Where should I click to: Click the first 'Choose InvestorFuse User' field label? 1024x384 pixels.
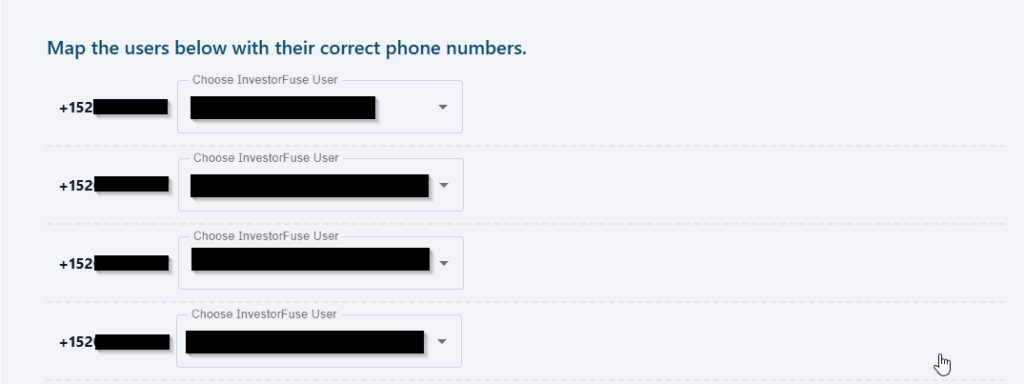[265, 80]
